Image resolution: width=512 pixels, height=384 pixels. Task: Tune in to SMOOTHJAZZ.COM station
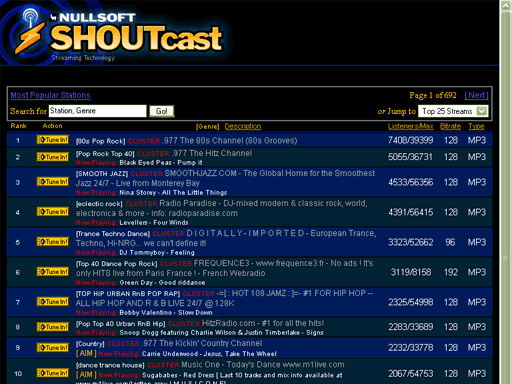click(53, 182)
